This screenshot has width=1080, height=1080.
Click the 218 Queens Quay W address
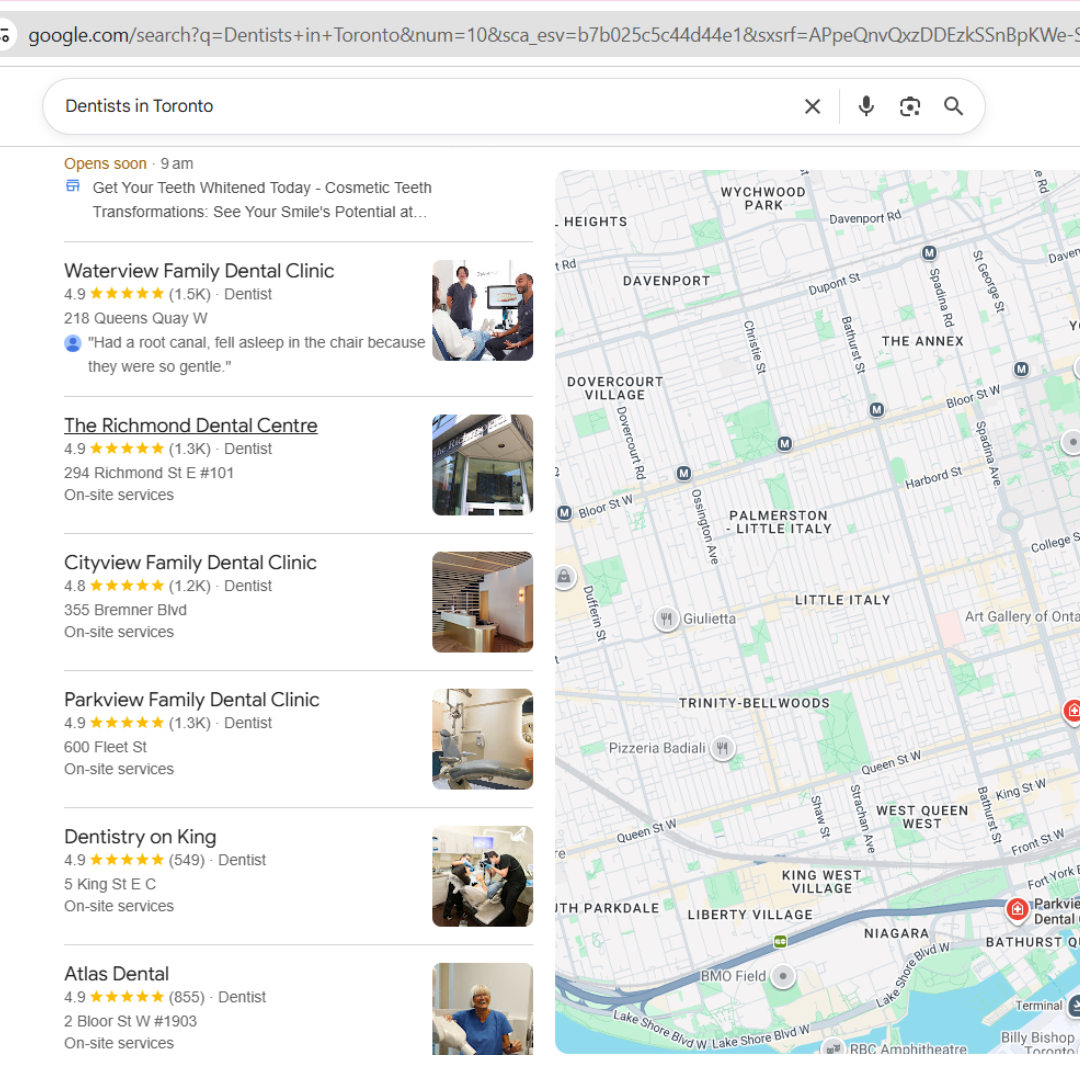tap(136, 318)
